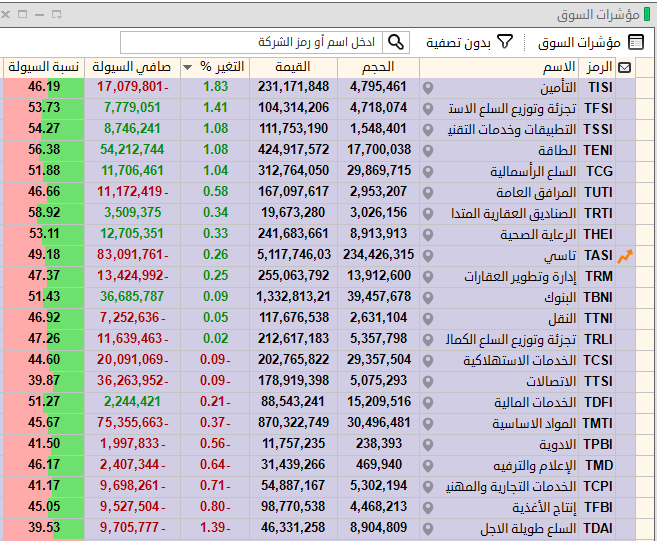This screenshot has height=541, width=657.
Task: Click the location pin icon in TRM row
Action: click(427, 277)
